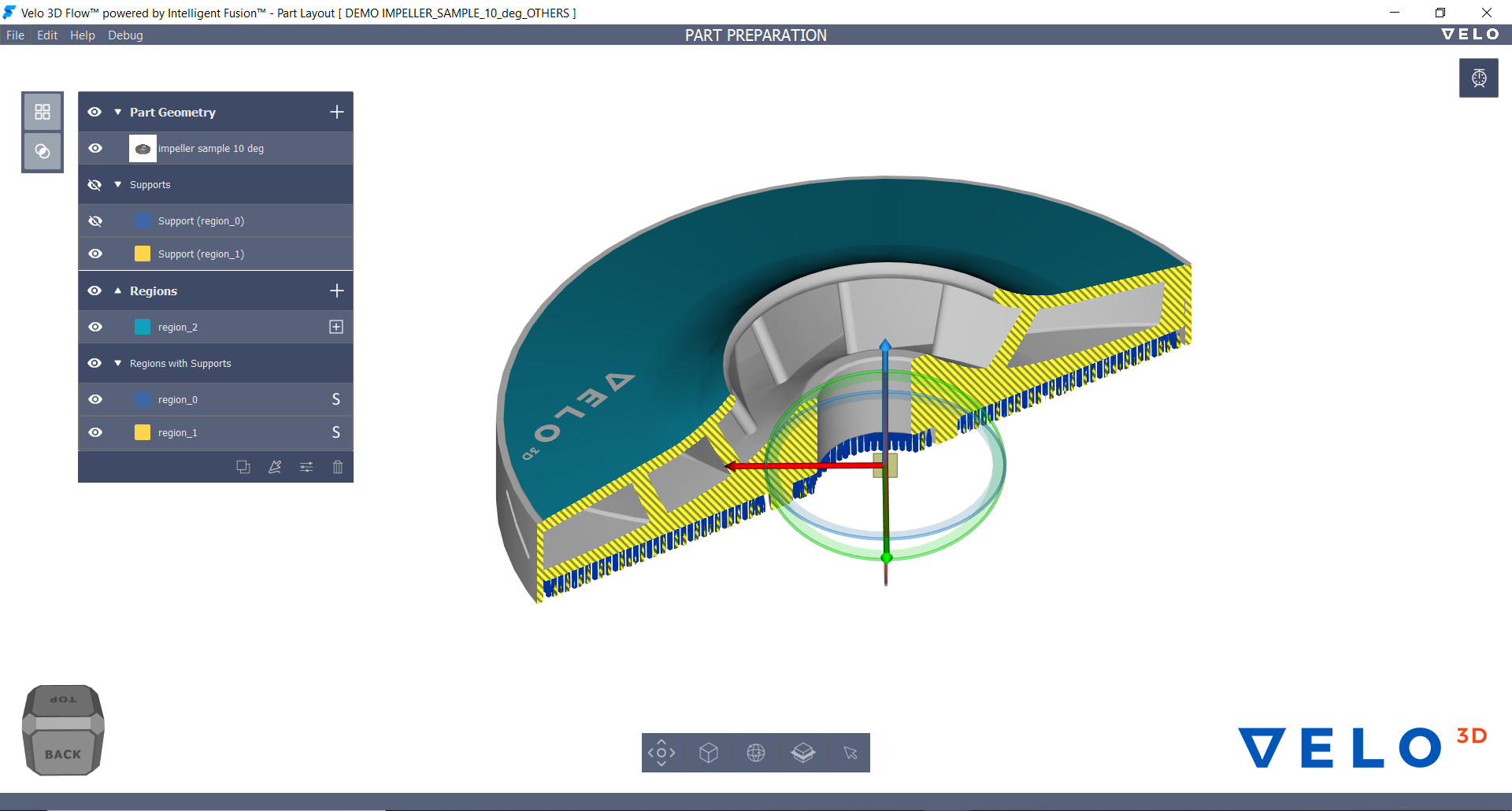Select the Support (region_0) row label
The height and width of the screenshot is (811, 1512).
(x=201, y=221)
